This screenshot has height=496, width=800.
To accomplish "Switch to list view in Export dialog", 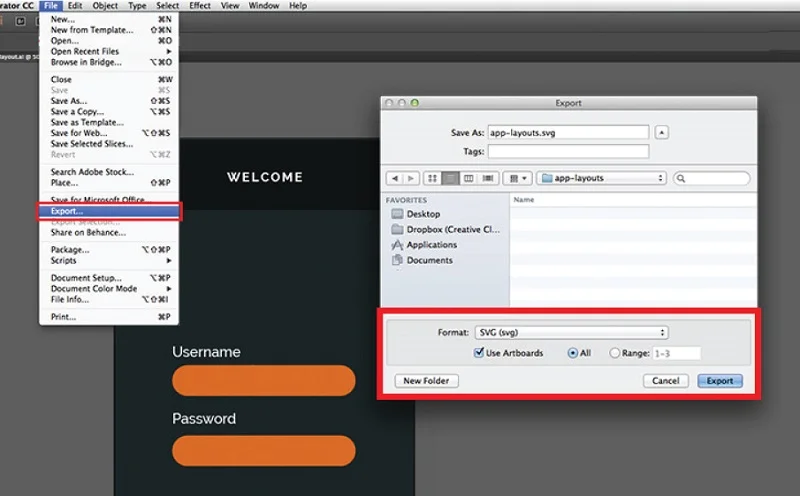I will [x=450, y=178].
